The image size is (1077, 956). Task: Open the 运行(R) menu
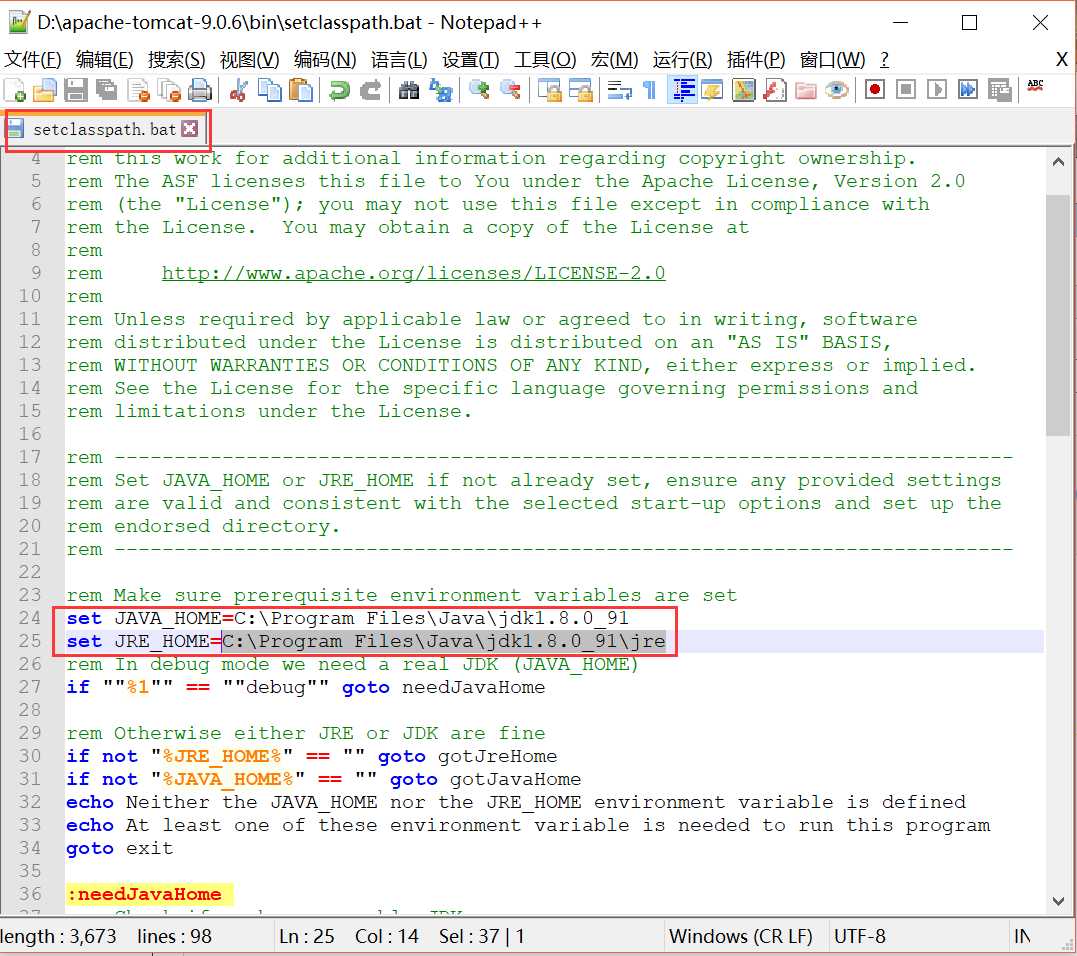683,60
